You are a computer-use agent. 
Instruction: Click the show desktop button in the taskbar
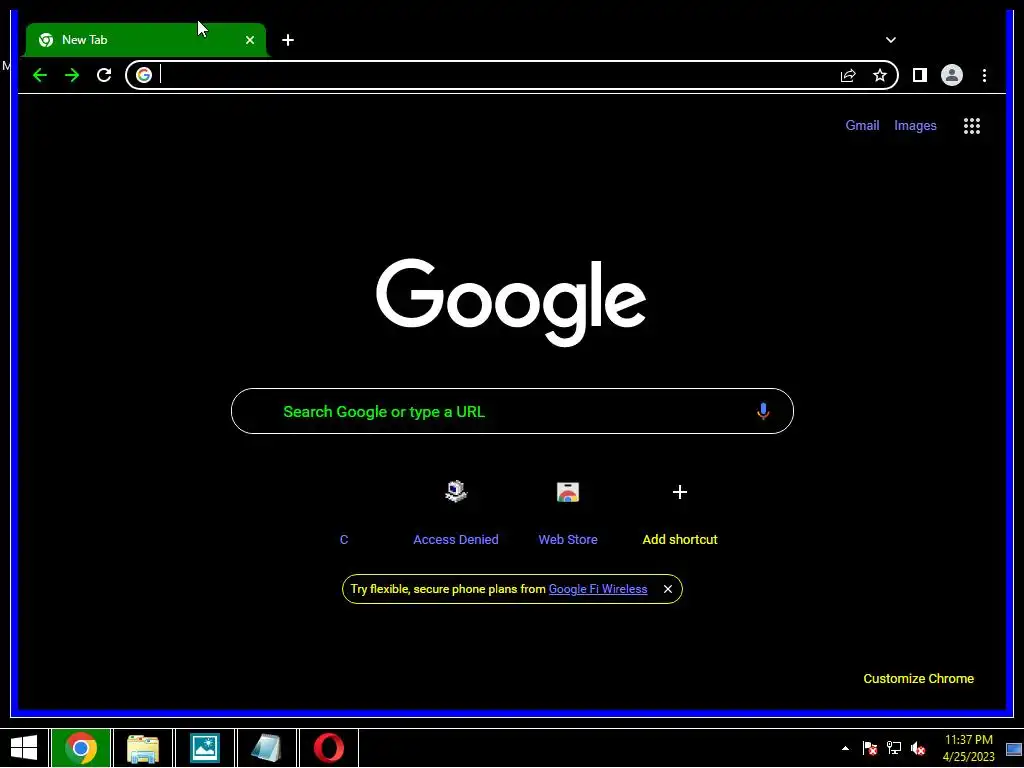[x=1014, y=748]
